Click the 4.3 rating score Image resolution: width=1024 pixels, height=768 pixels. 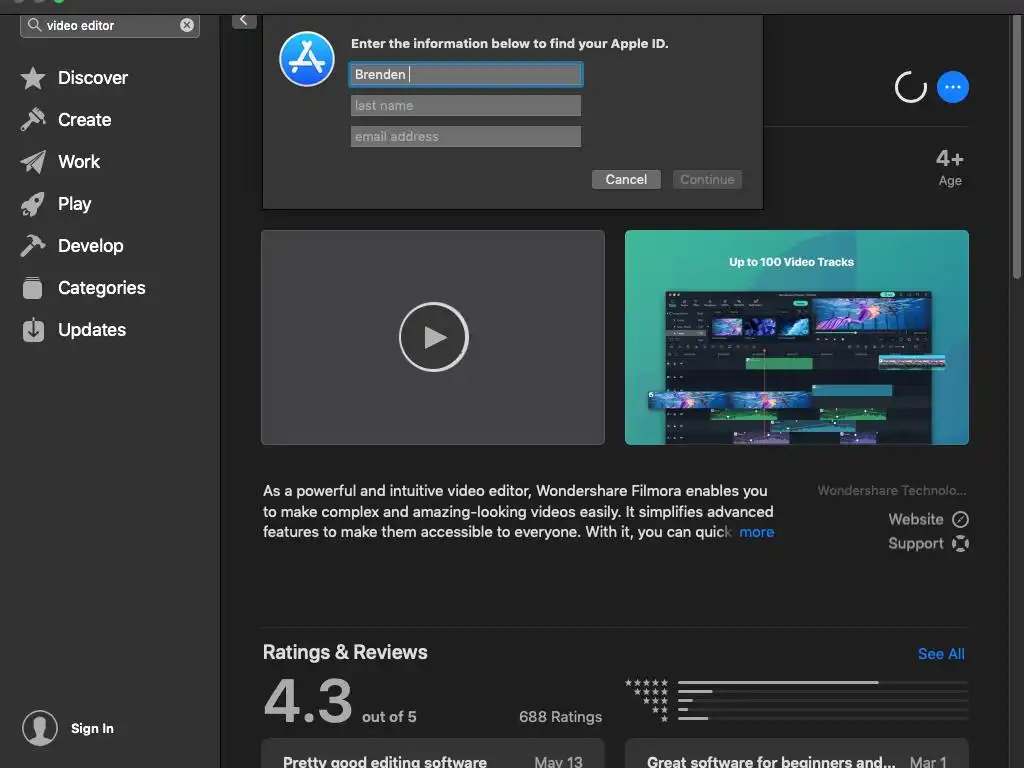pyautogui.click(x=308, y=701)
